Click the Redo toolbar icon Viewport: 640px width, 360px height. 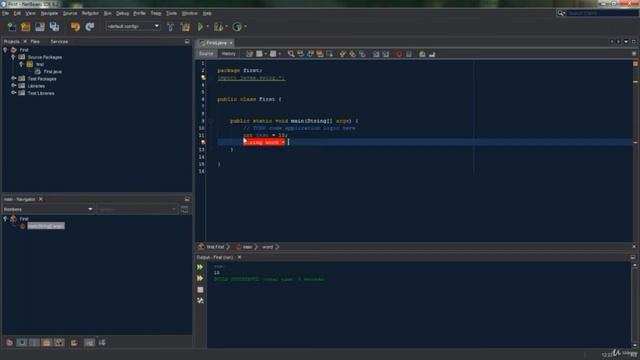coord(90,27)
